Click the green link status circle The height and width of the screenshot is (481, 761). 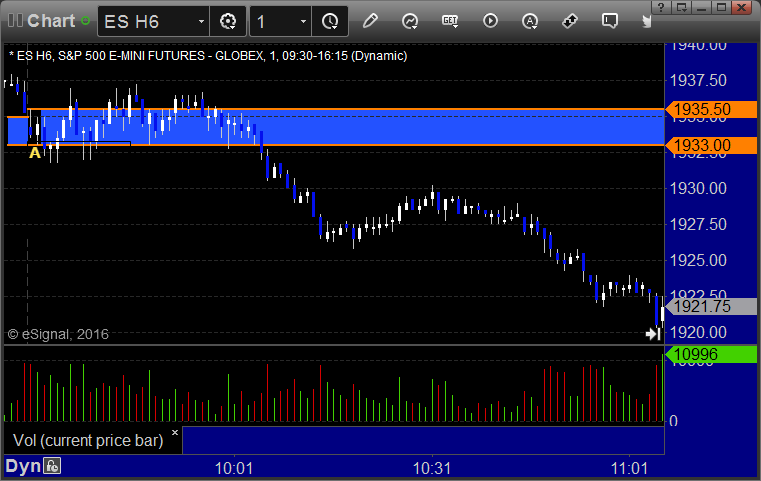click(x=85, y=21)
